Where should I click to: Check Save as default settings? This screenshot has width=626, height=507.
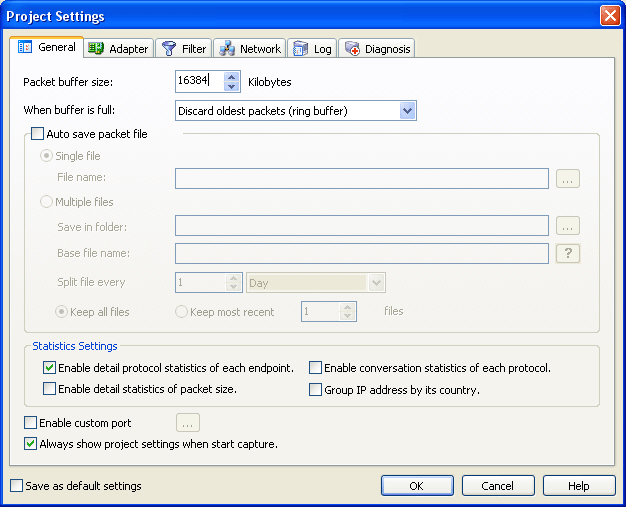(16, 486)
